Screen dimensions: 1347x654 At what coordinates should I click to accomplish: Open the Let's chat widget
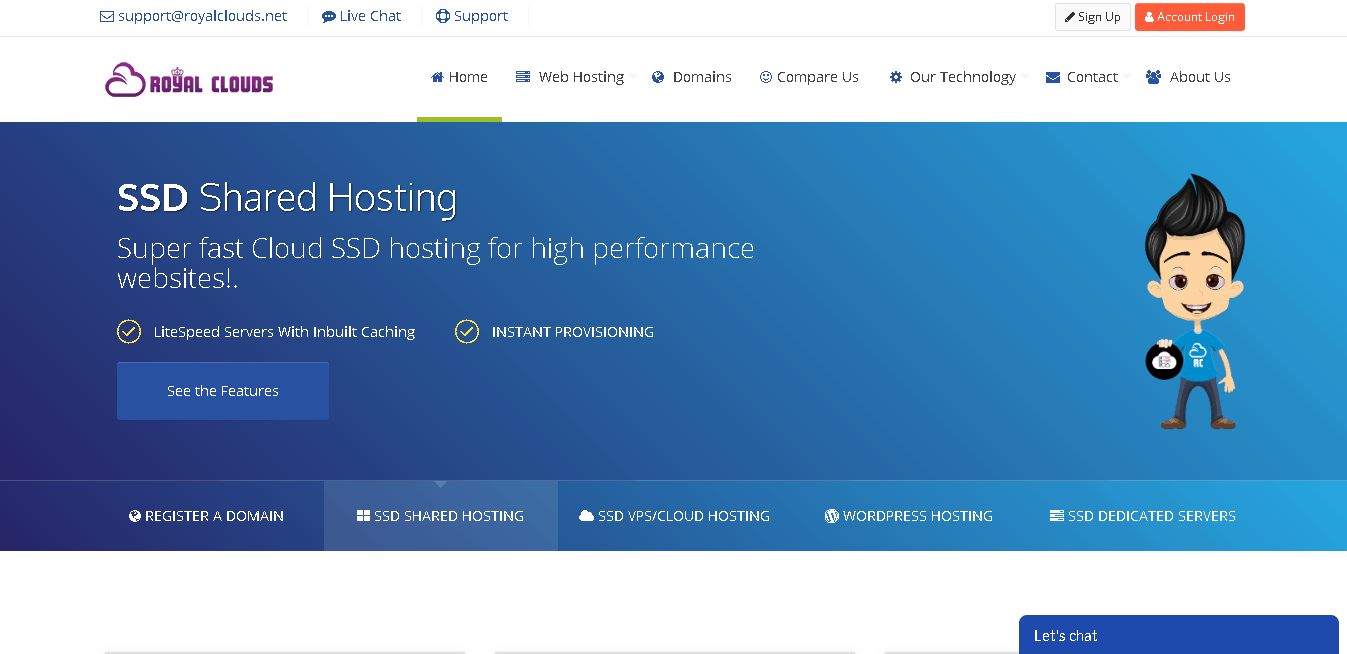1179,635
